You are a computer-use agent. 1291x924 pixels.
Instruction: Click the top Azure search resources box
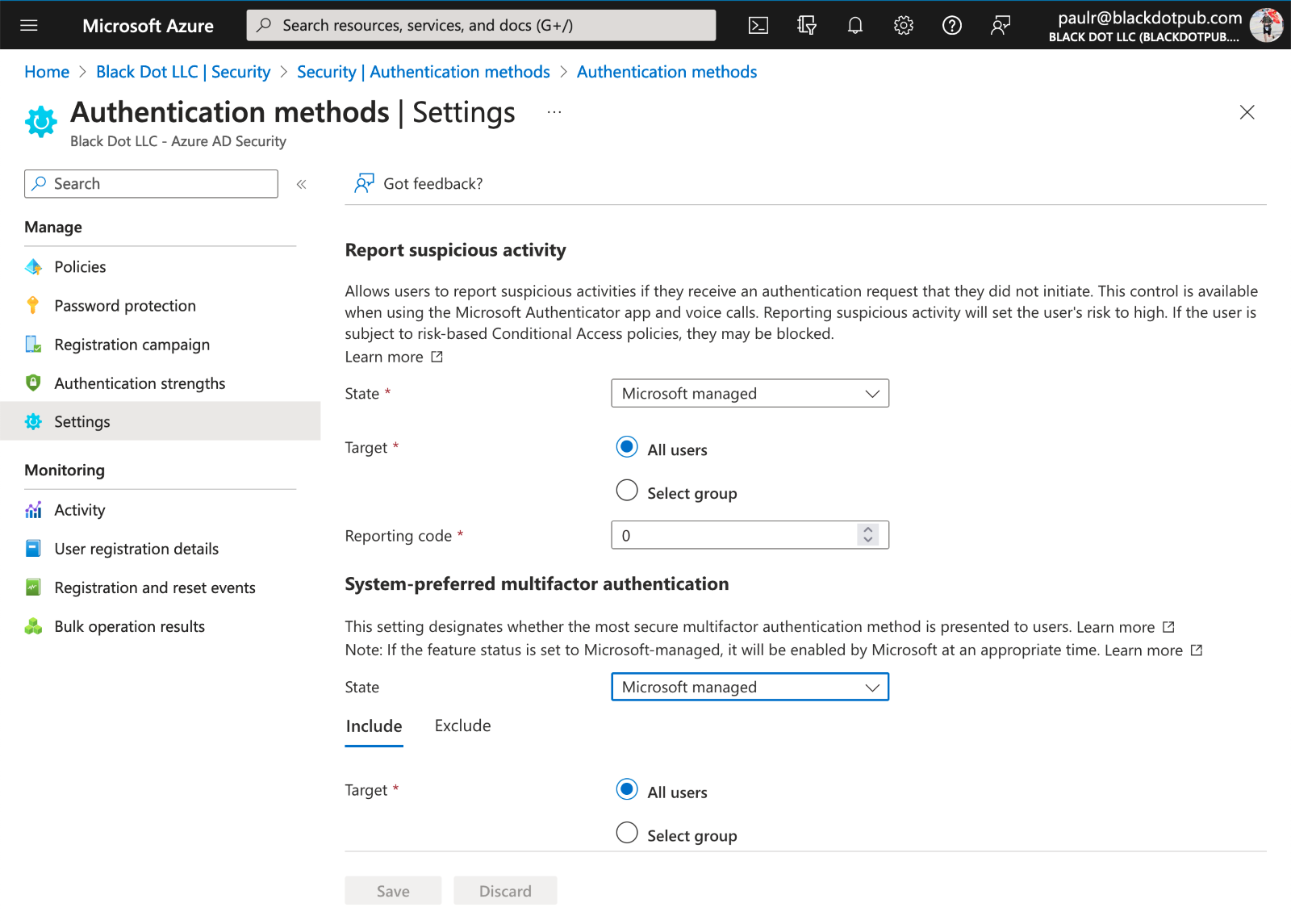click(481, 26)
